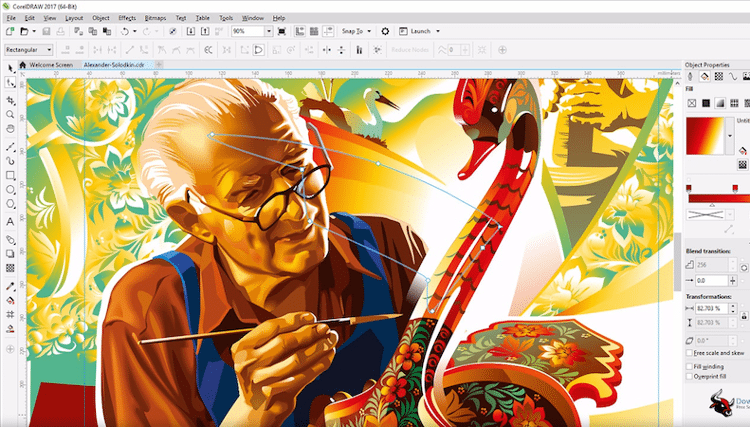Select the Pick tool in toolbox
The image size is (750, 427).
pos(11,68)
